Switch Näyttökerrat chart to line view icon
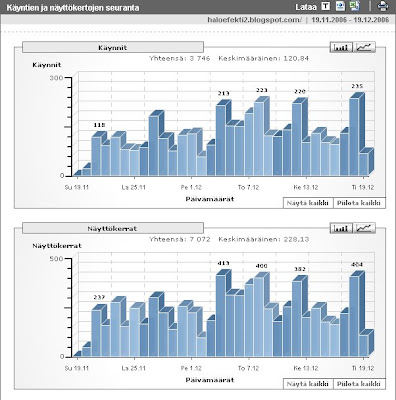The image size is (396, 400). click(364, 228)
